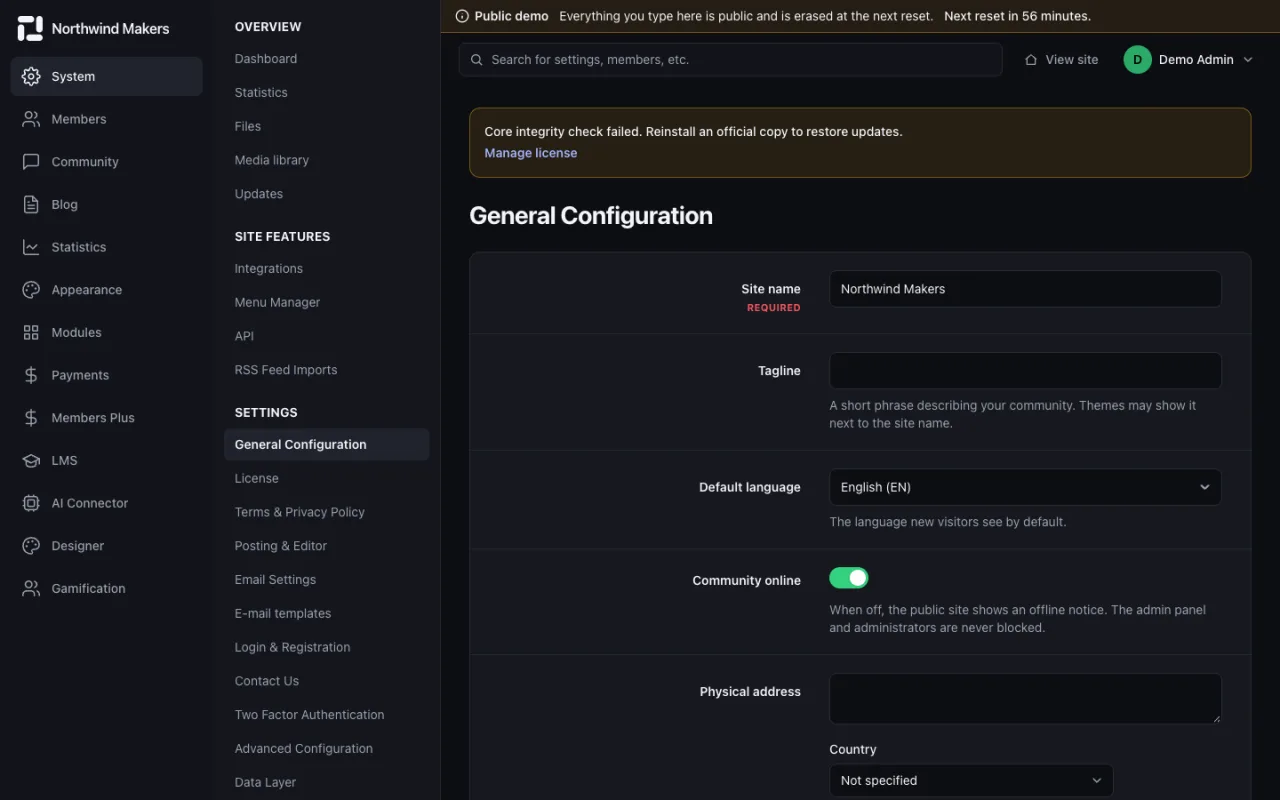The image size is (1280, 800).
Task: Open Advanced Configuration
Action: [304, 749]
